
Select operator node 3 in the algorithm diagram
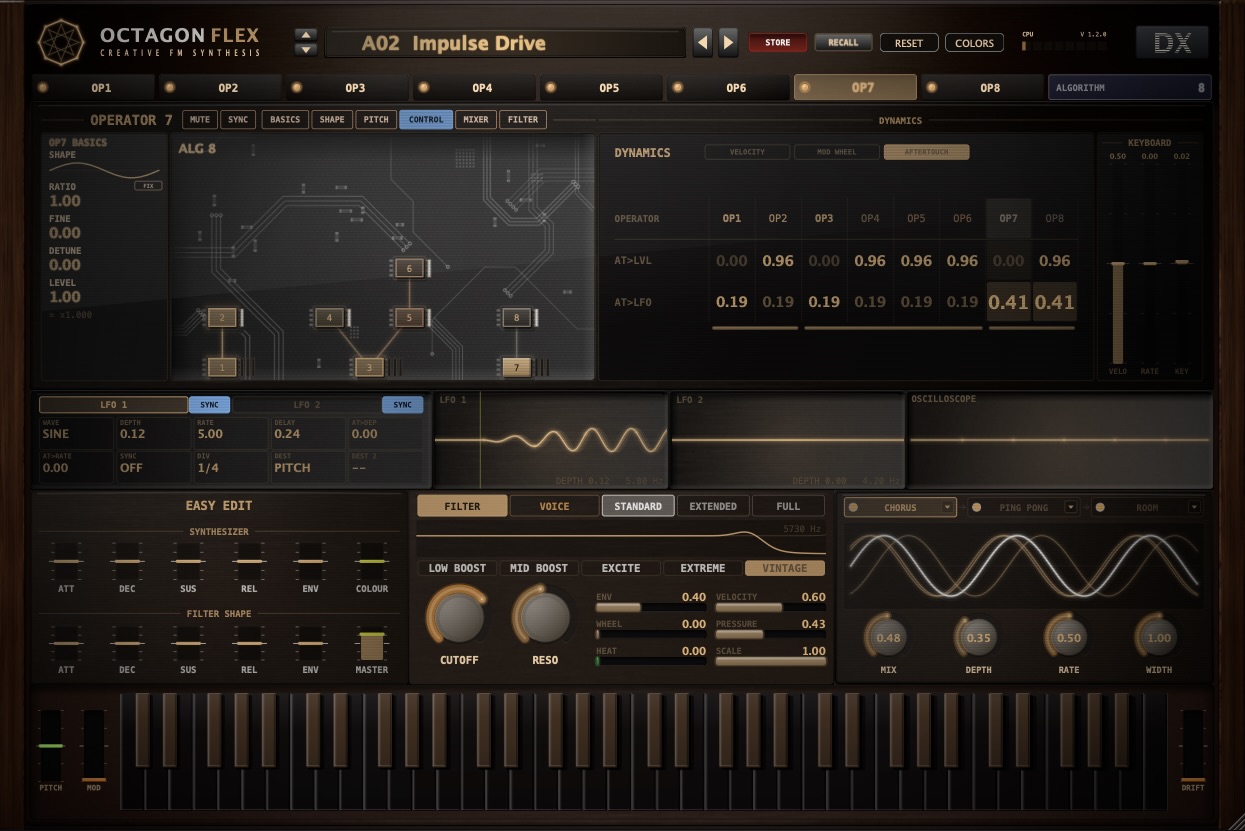(x=370, y=367)
